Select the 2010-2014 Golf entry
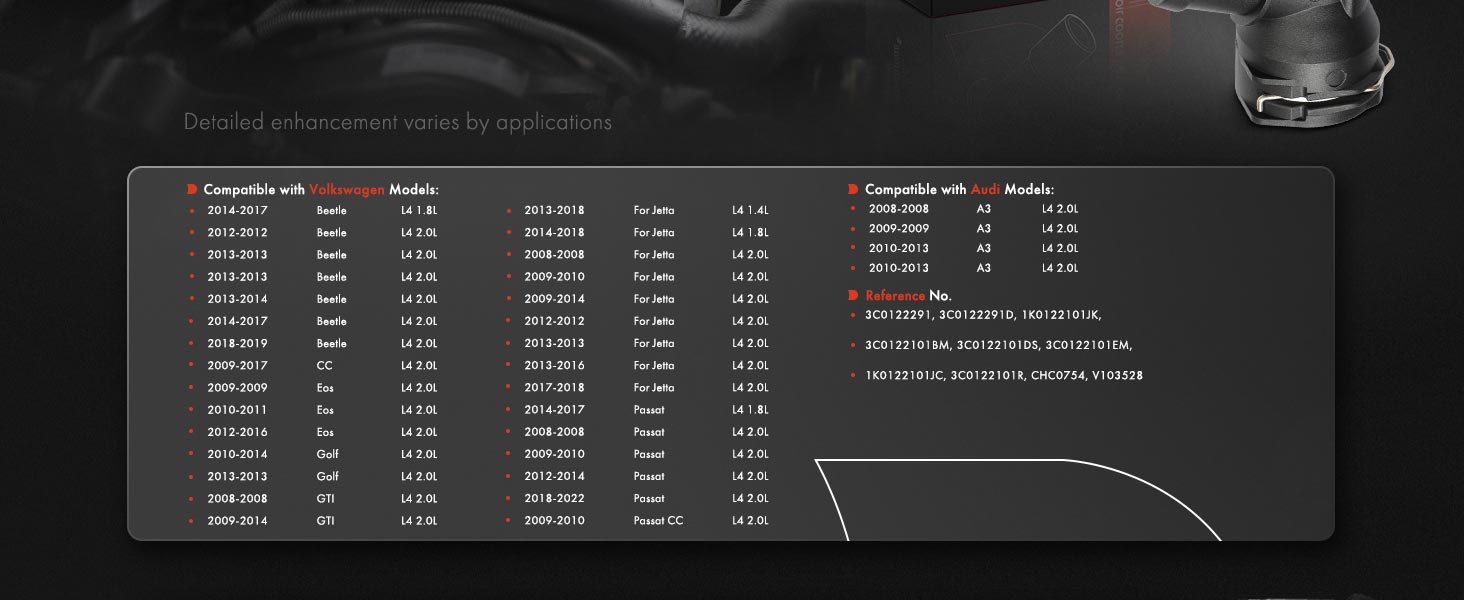 pos(313,454)
